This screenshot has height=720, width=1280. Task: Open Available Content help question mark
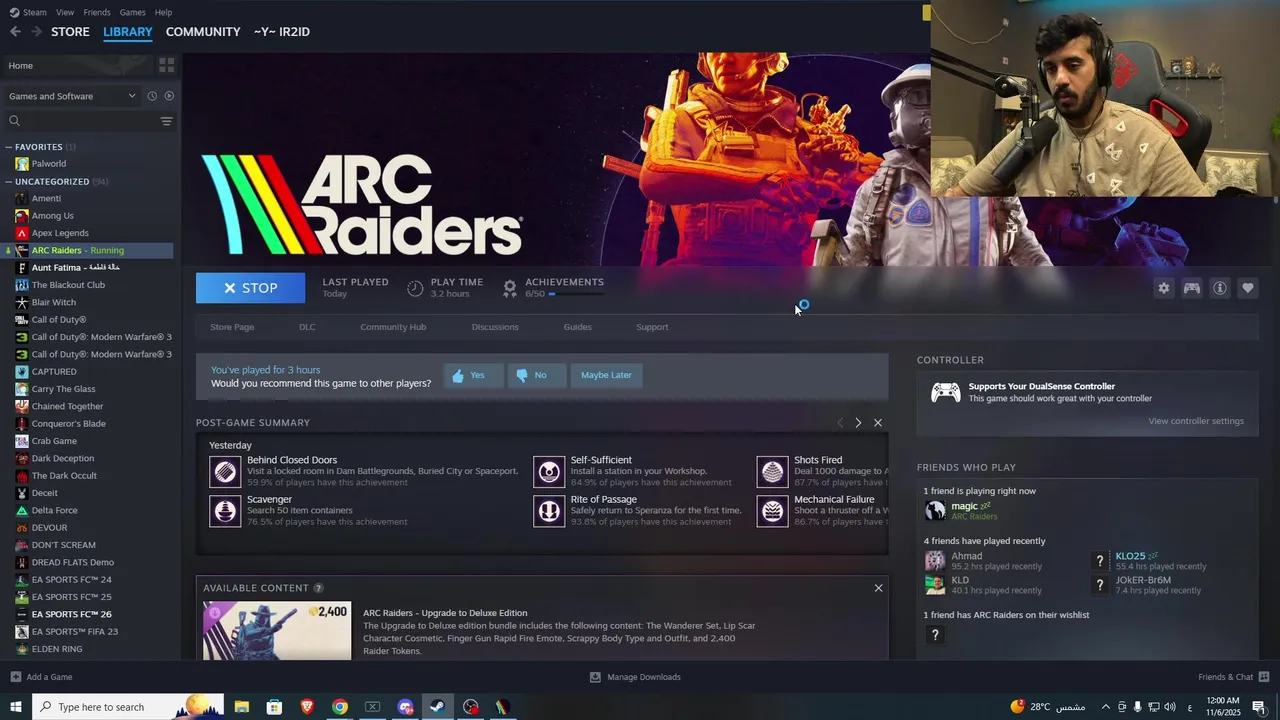(319, 588)
